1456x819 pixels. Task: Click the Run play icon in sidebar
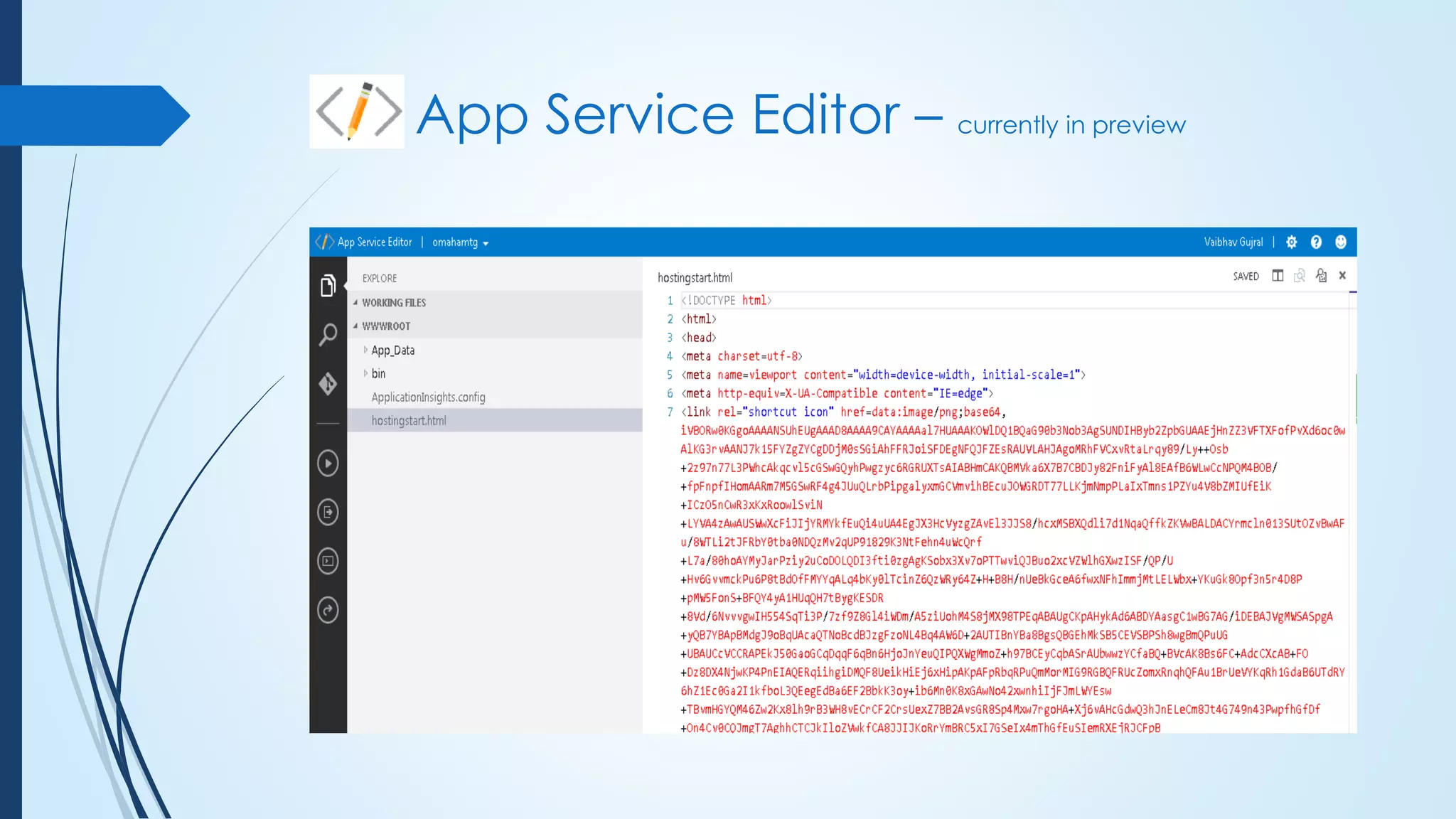328,464
